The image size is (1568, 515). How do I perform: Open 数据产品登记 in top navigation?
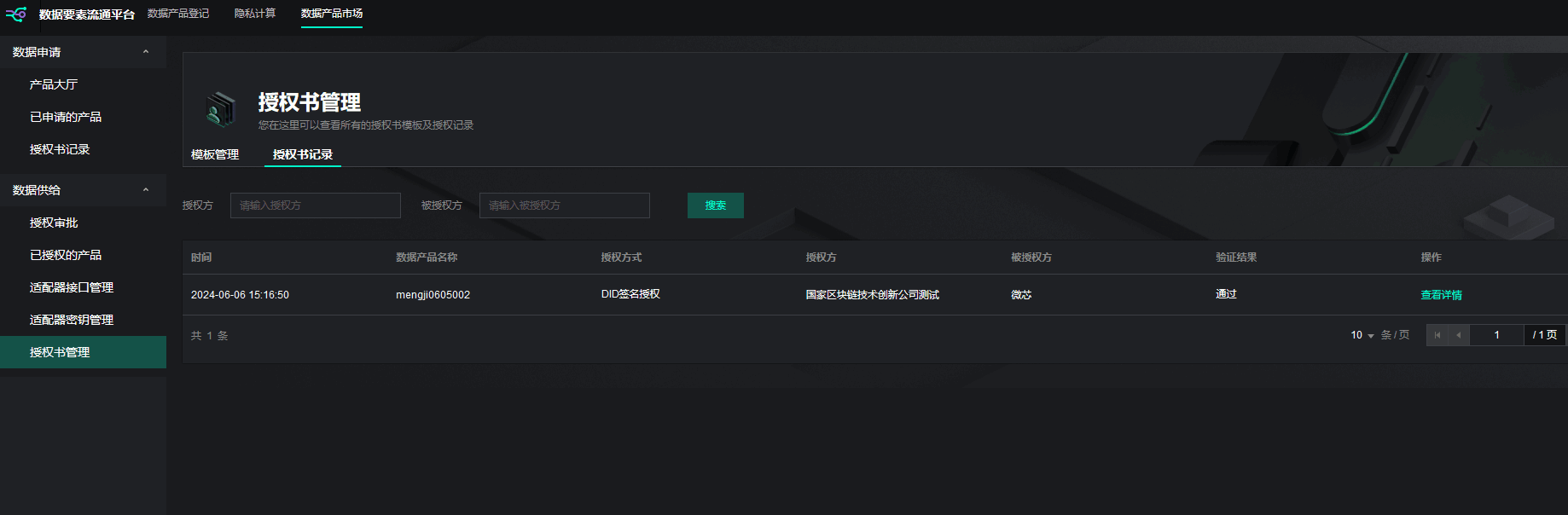(x=178, y=14)
